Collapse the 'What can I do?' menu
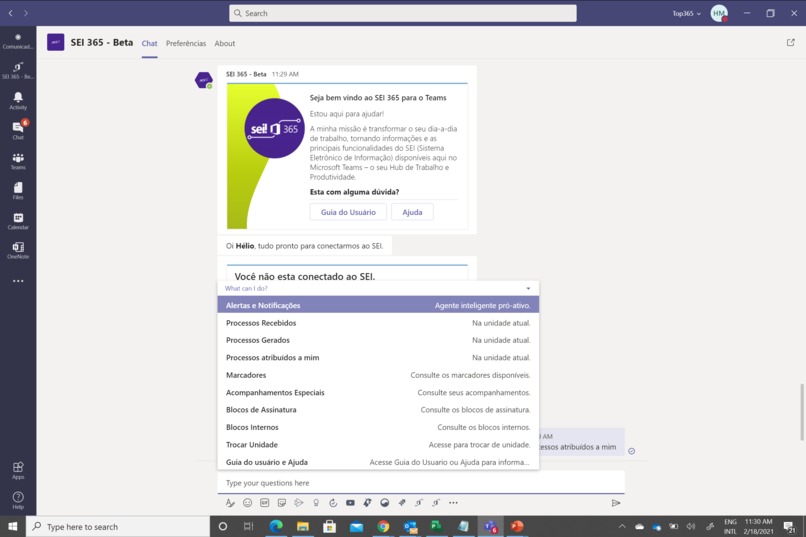 coord(528,288)
